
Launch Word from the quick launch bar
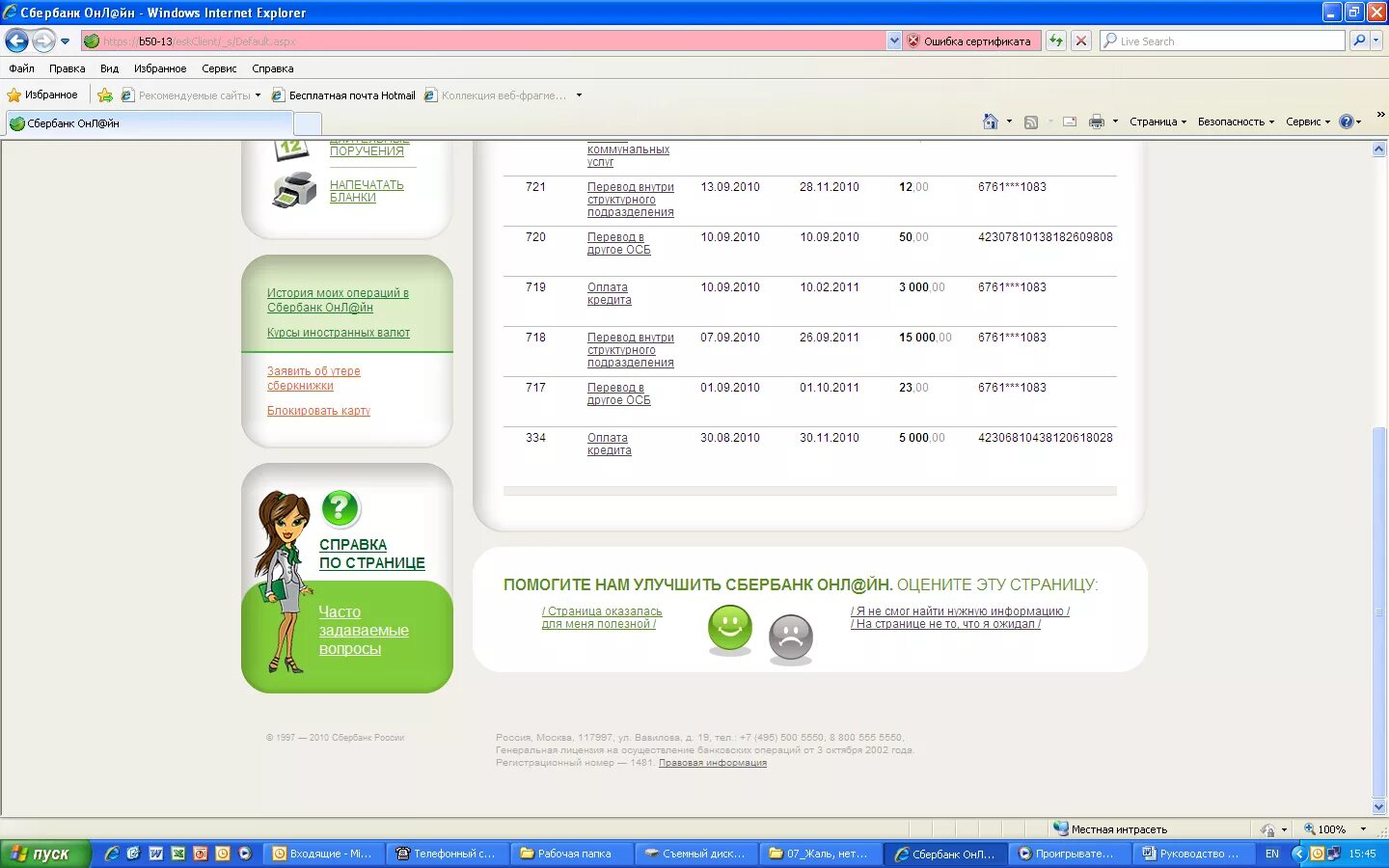(155, 854)
